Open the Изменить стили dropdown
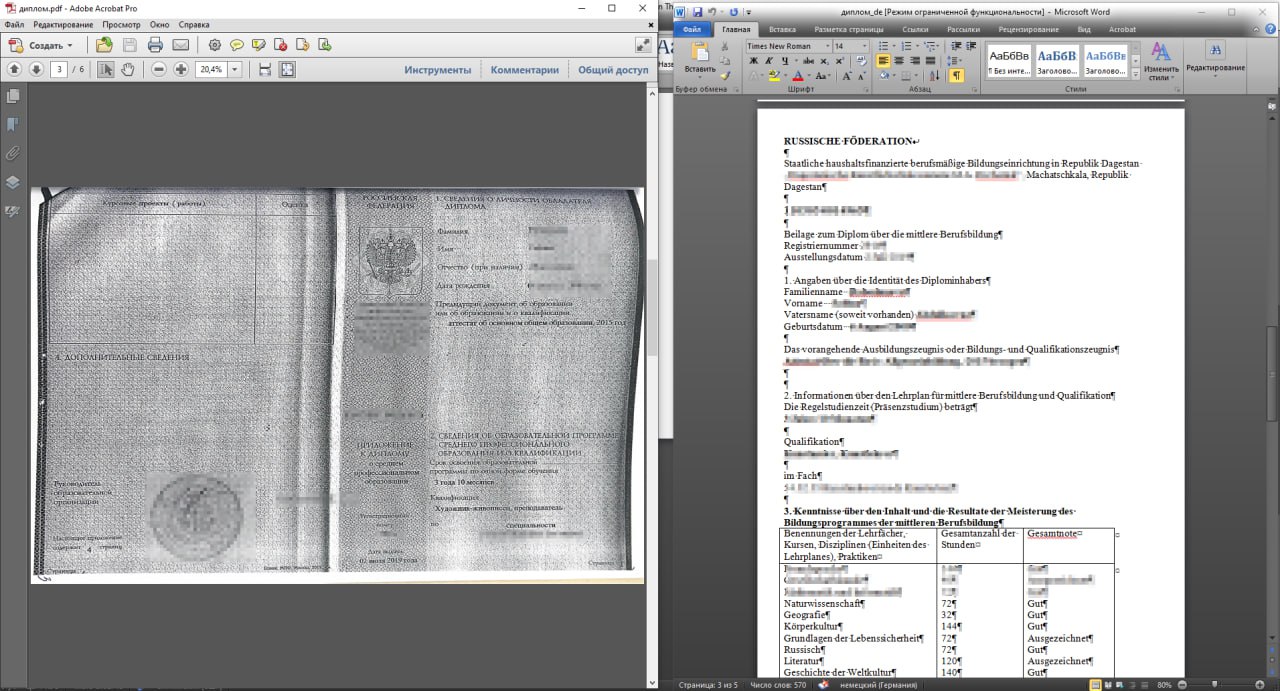Screen dimensions: 1280x691 (x=1161, y=62)
